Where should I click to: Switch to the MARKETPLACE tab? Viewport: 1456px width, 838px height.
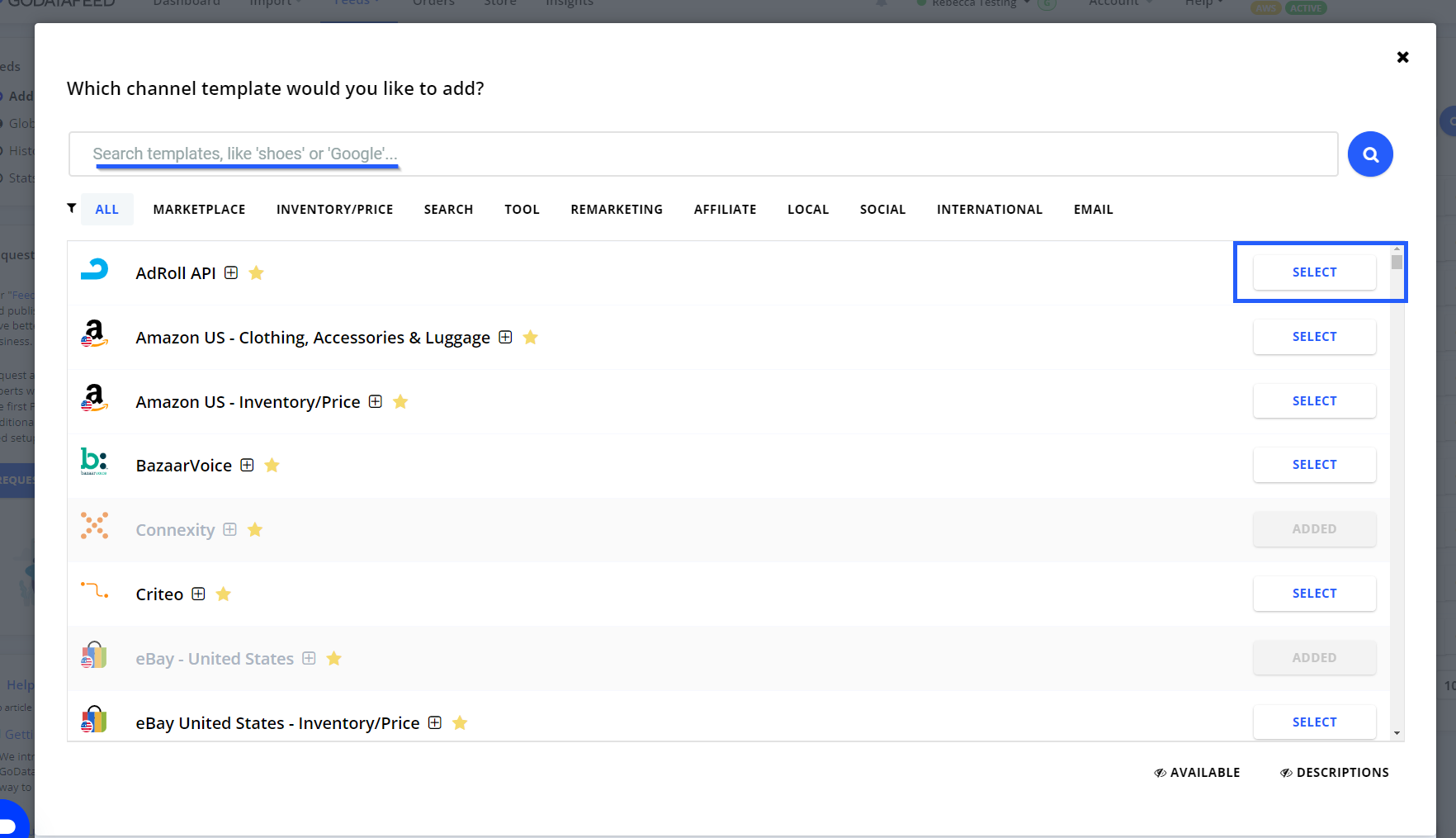point(199,210)
